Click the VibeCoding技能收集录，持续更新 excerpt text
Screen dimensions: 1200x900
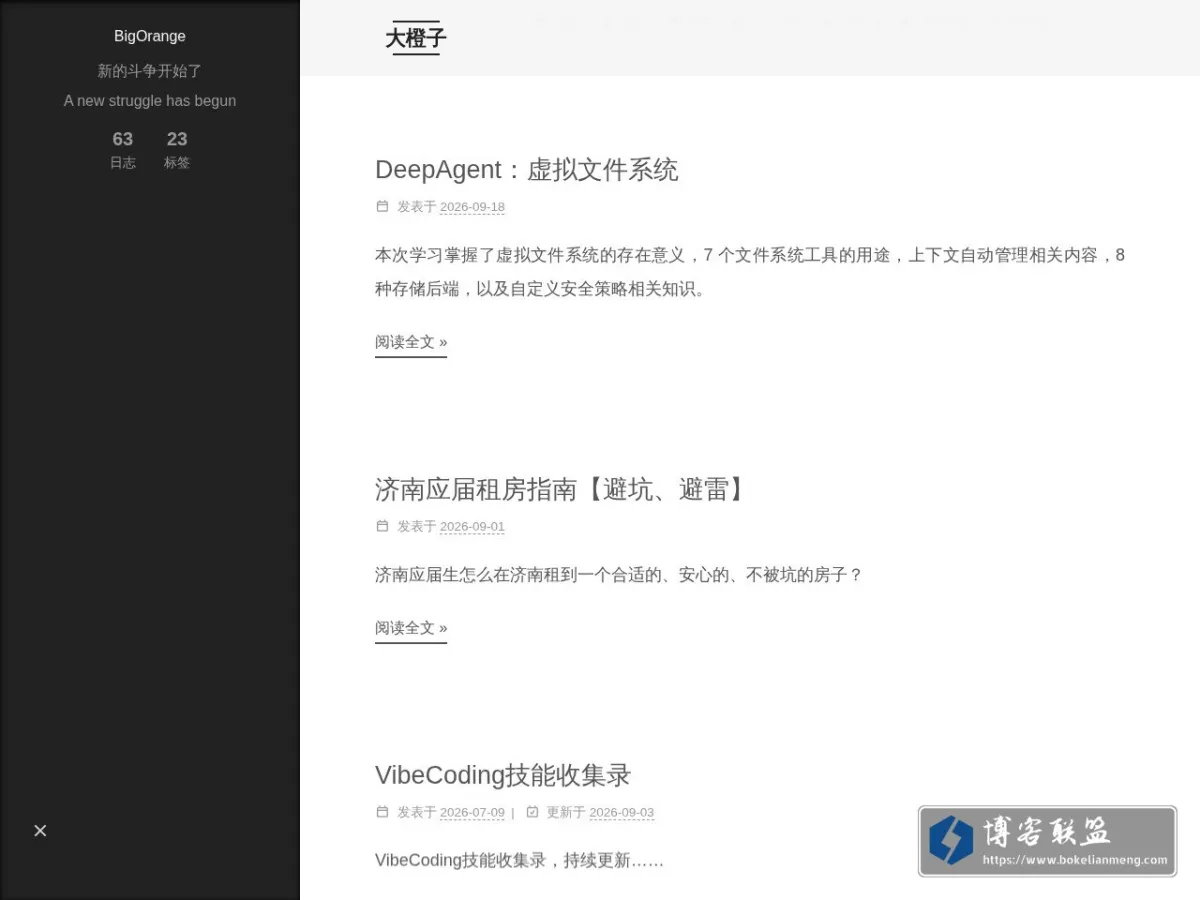pyautogui.click(x=519, y=860)
